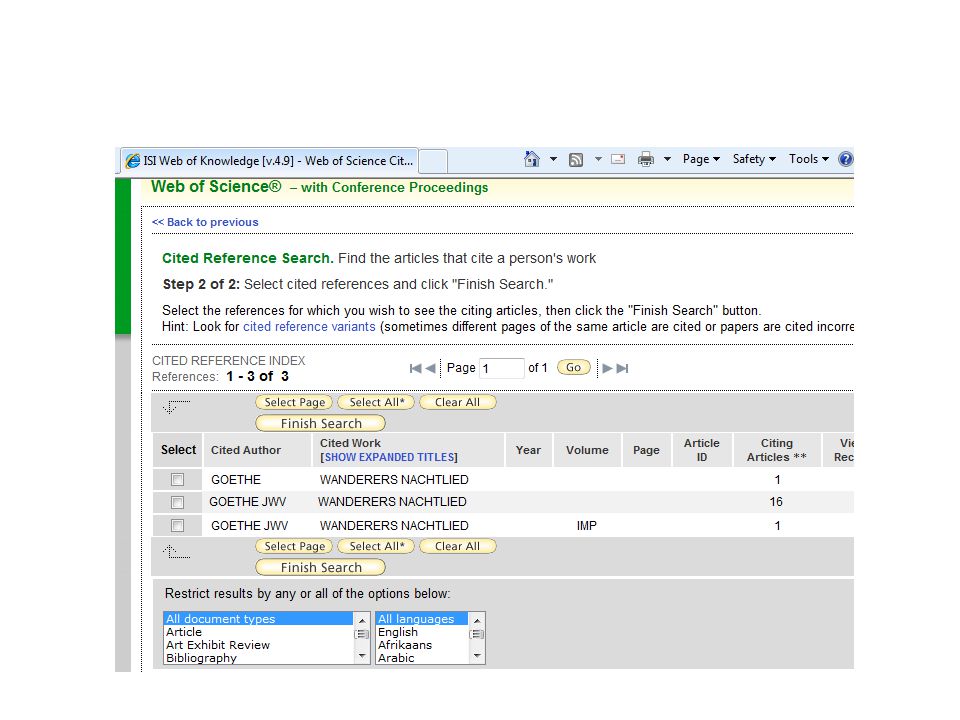960x720 pixels.
Task: Click the Back to previous link
Action: point(205,222)
